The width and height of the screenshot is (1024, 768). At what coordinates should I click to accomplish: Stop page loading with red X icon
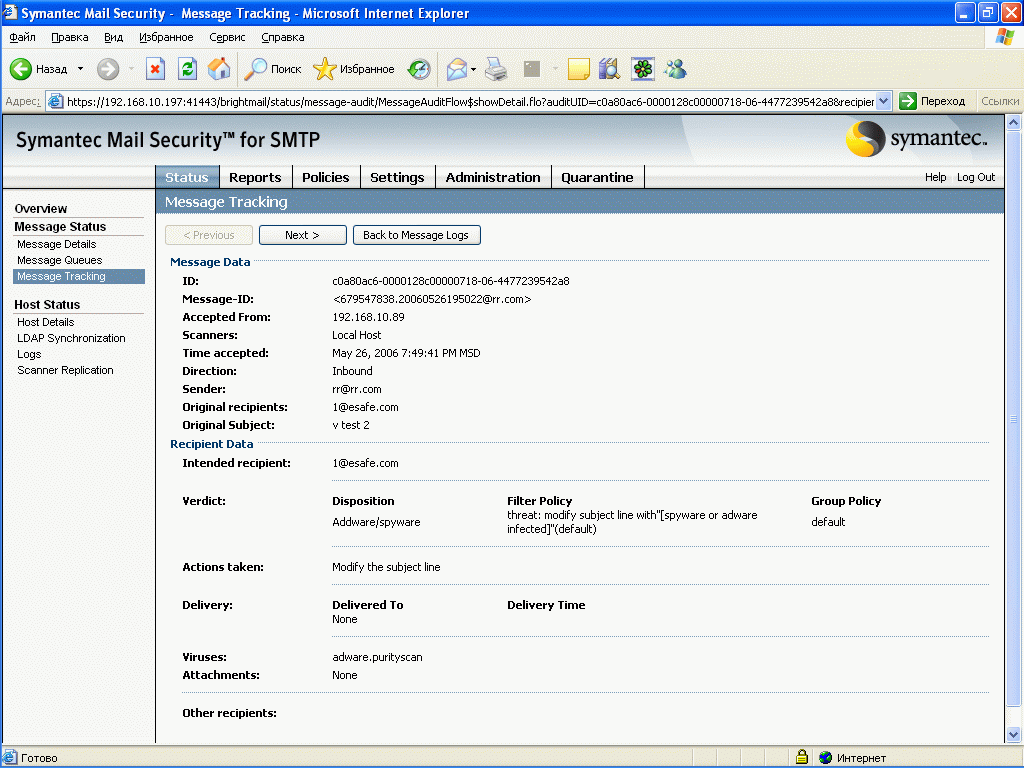pos(155,69)
